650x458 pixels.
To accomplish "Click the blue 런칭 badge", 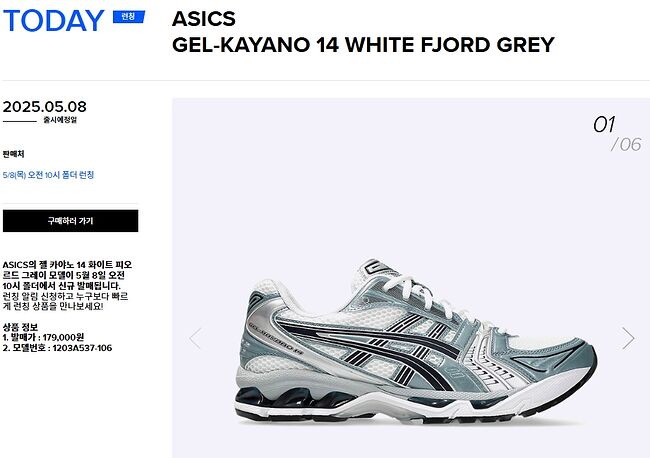I will tap(129, 17).
